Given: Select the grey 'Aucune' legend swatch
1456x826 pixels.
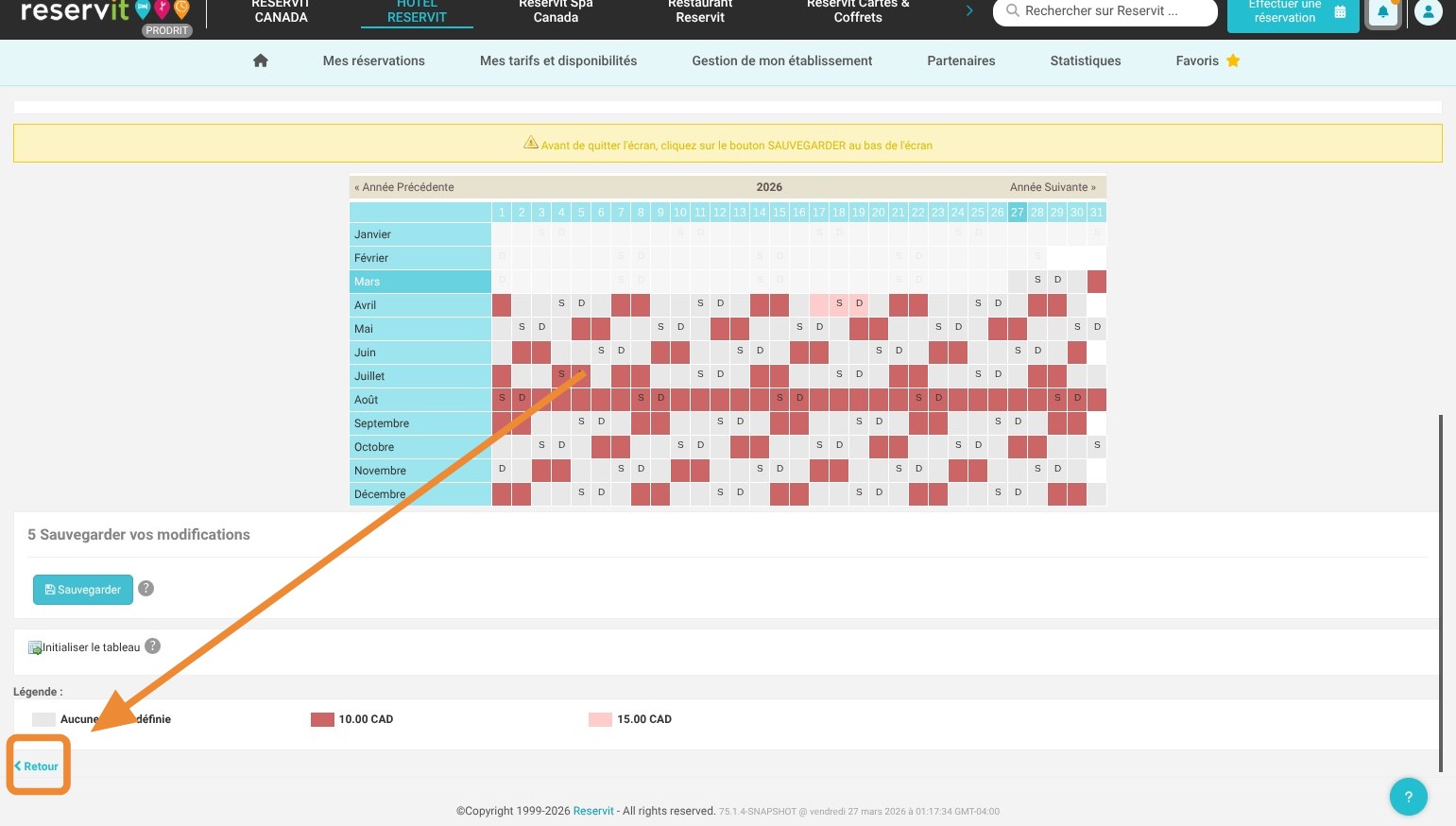Looking at the screenshot, I should click(x=43, y=719).
